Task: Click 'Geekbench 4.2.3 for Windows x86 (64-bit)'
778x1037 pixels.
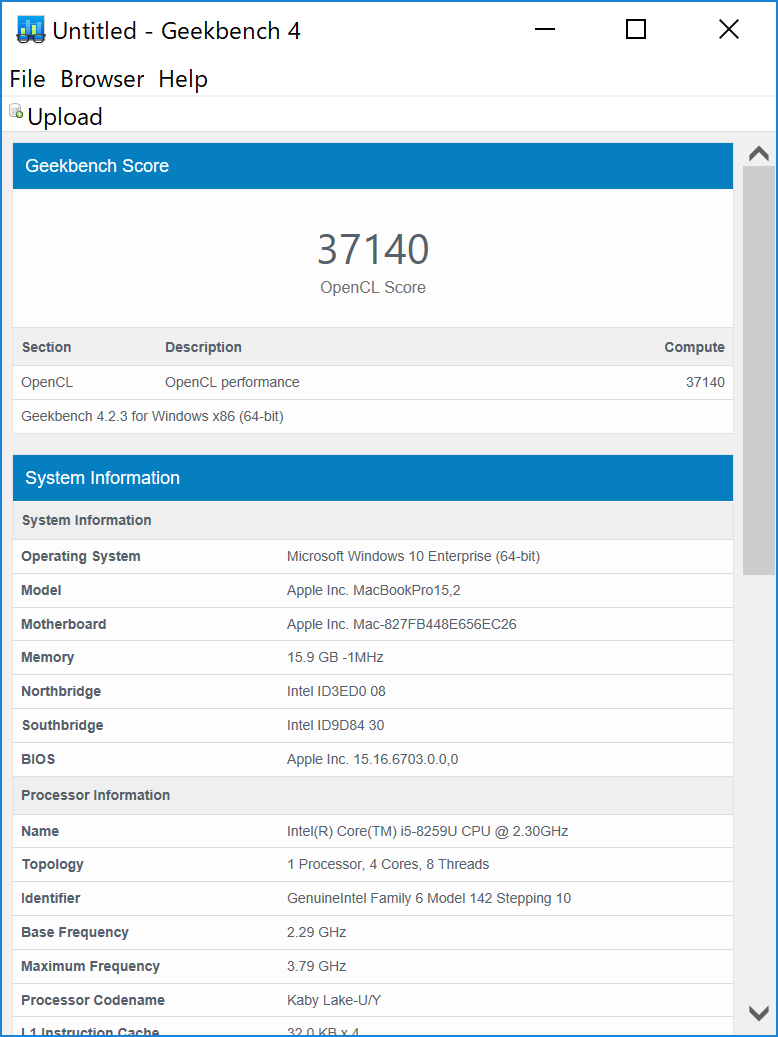Action: click(152, 417)
